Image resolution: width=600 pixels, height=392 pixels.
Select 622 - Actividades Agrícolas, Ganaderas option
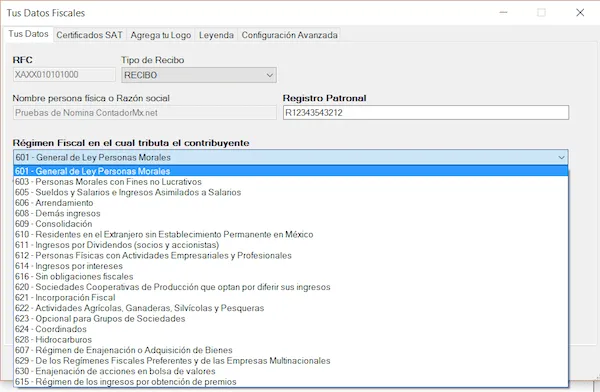tap(291, 308)
